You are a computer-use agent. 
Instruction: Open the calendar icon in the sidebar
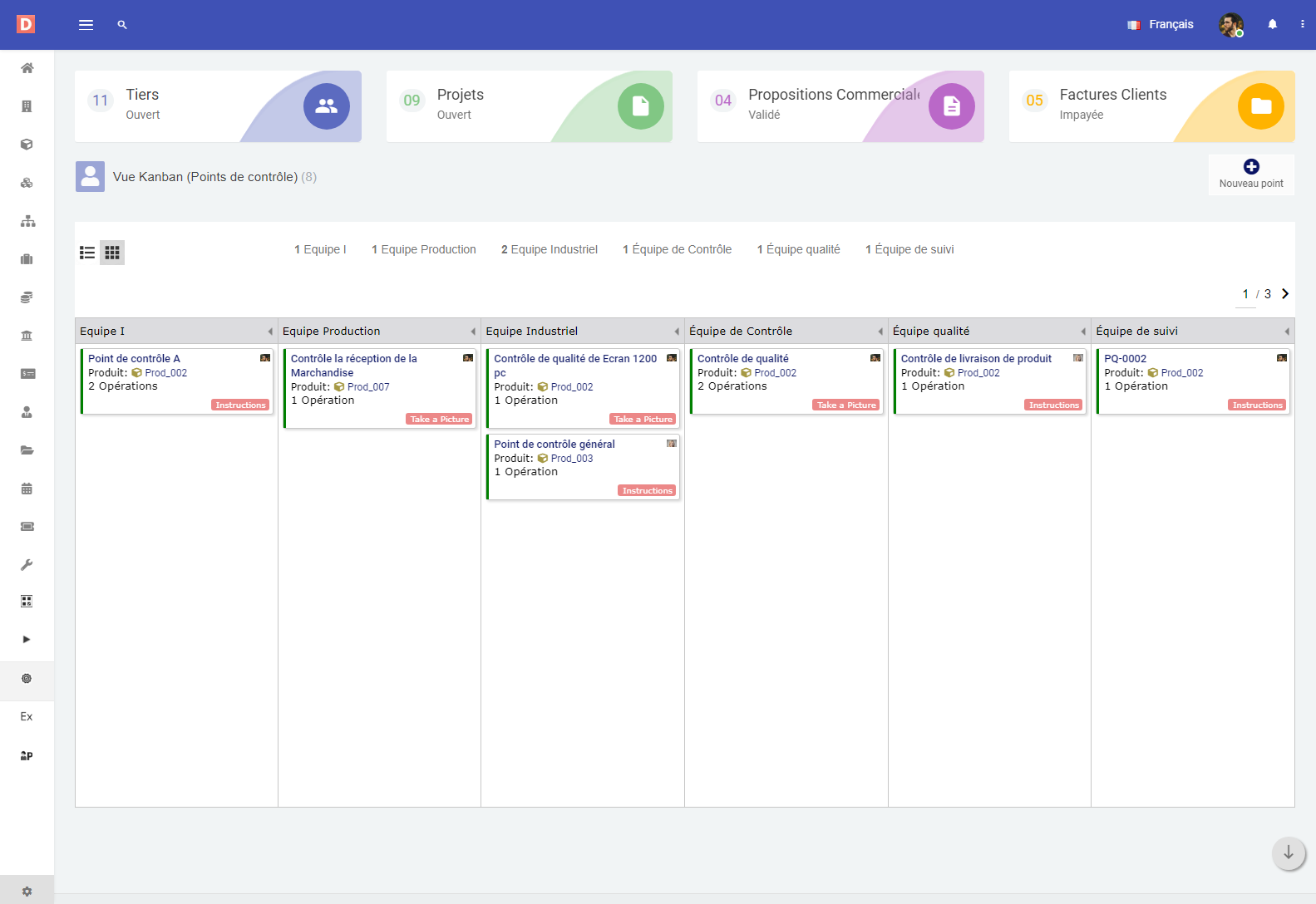pyautogui.click(x=27, y=489)
